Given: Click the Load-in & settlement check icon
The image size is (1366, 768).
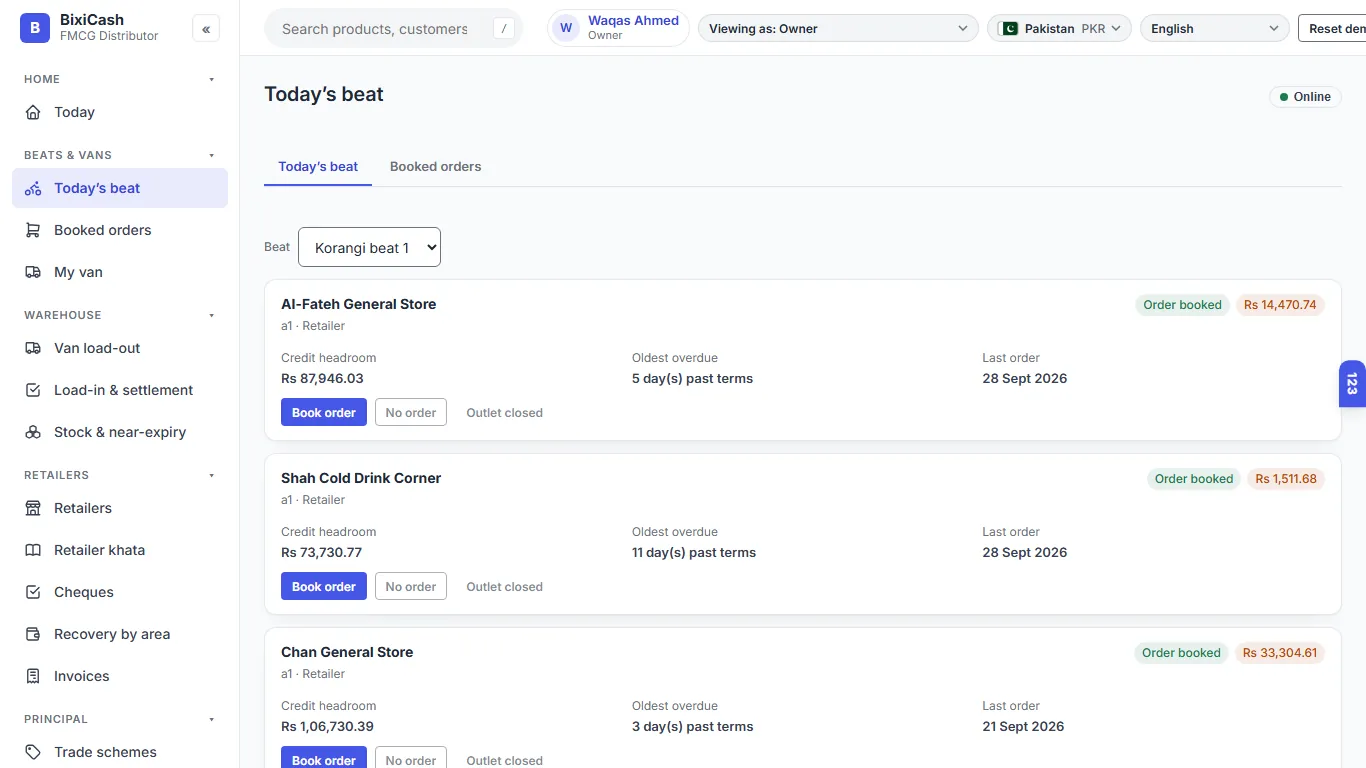Looking at the screenshot, I should (33, 390).
